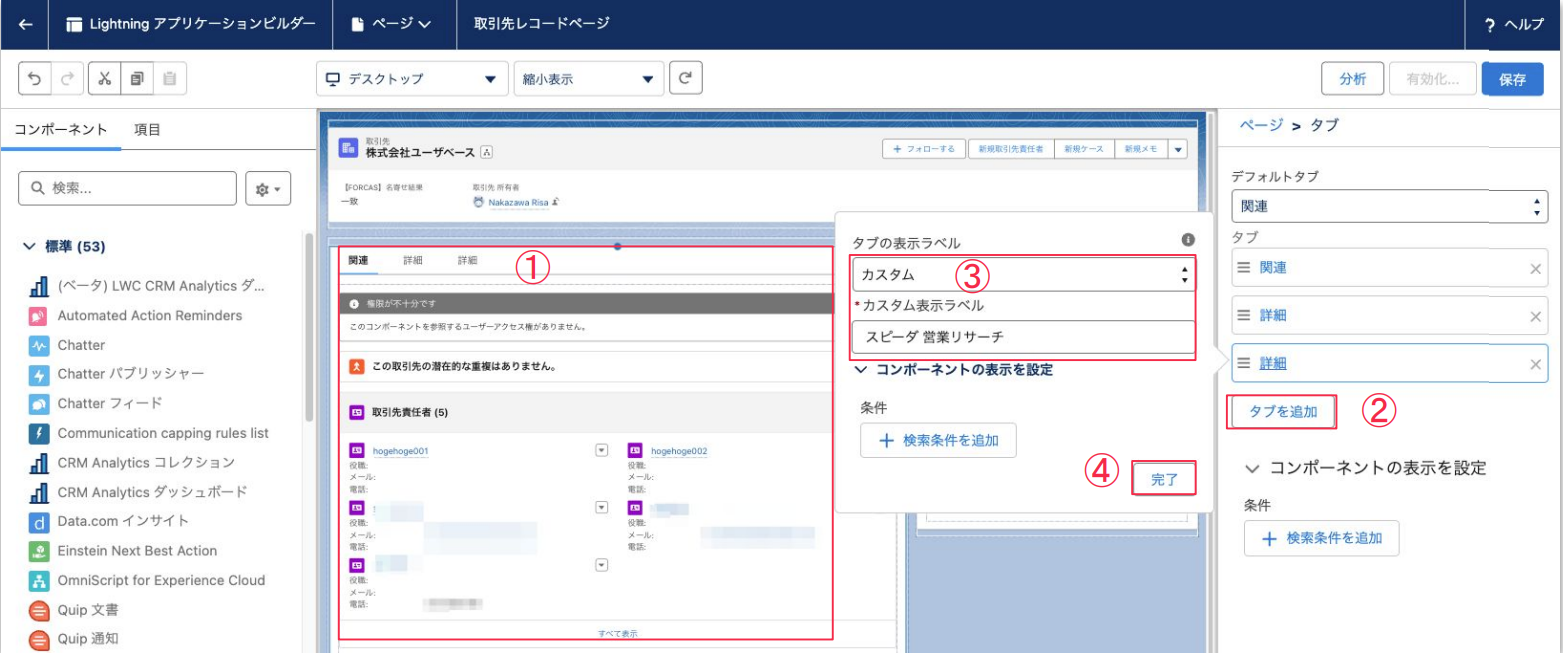Click the back arrow in header
1563x653 pixels.
tap(26, 24)
